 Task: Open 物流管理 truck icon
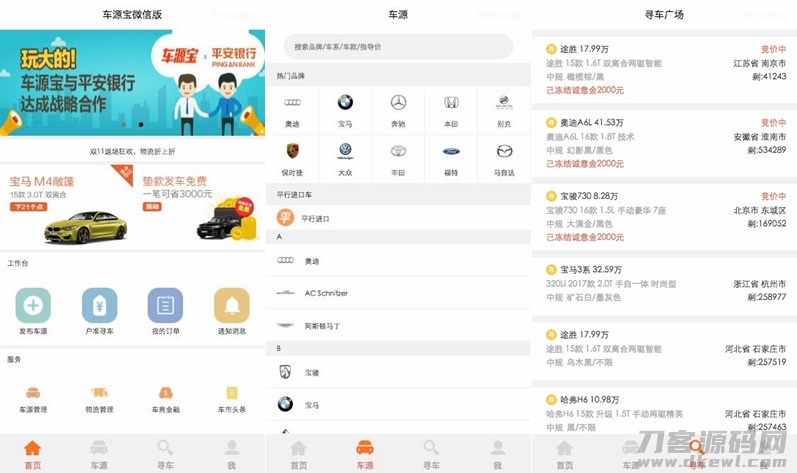(99, 393)
